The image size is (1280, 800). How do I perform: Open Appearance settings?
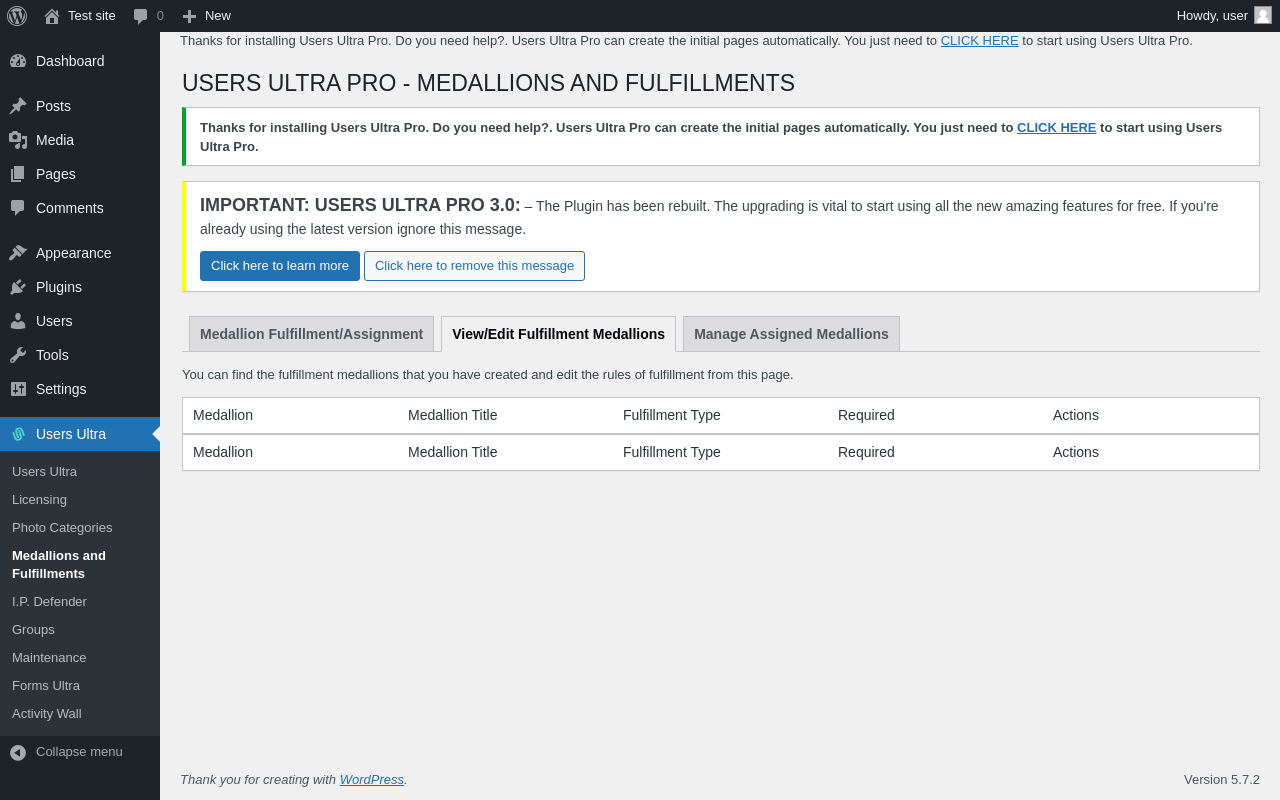pos(80,253)
